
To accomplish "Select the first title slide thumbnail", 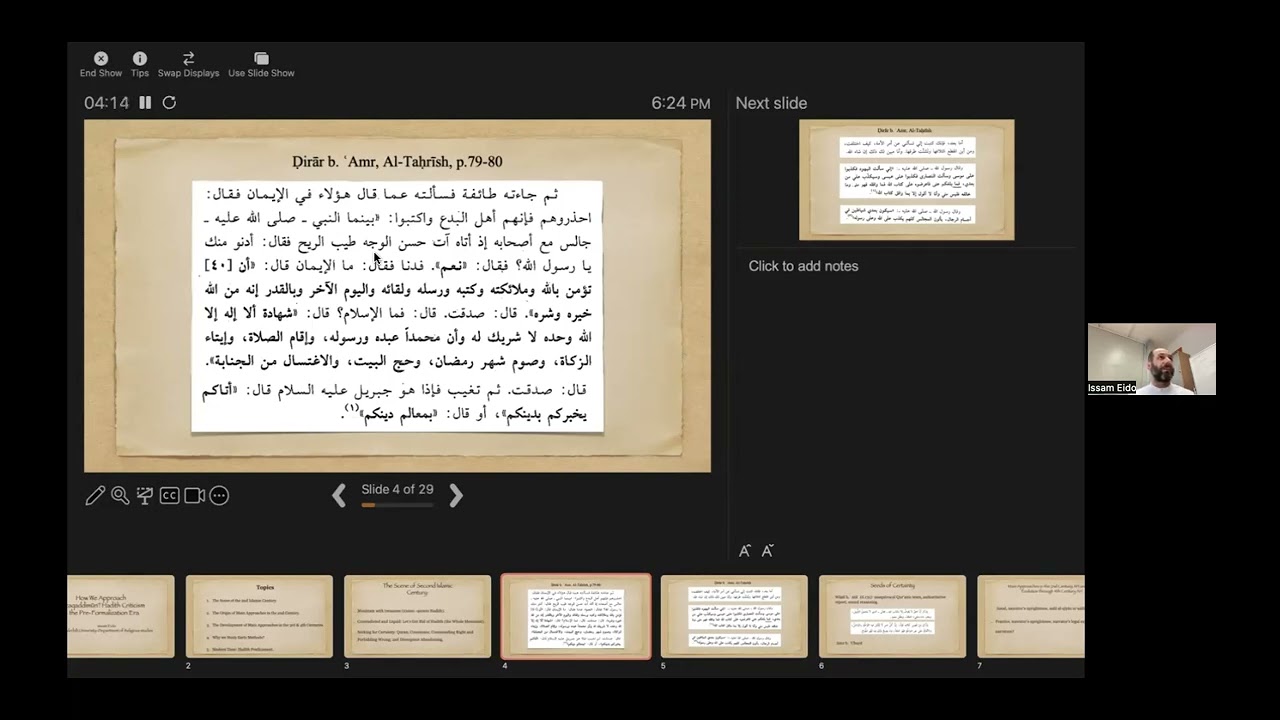I will [x=121, y=616].
